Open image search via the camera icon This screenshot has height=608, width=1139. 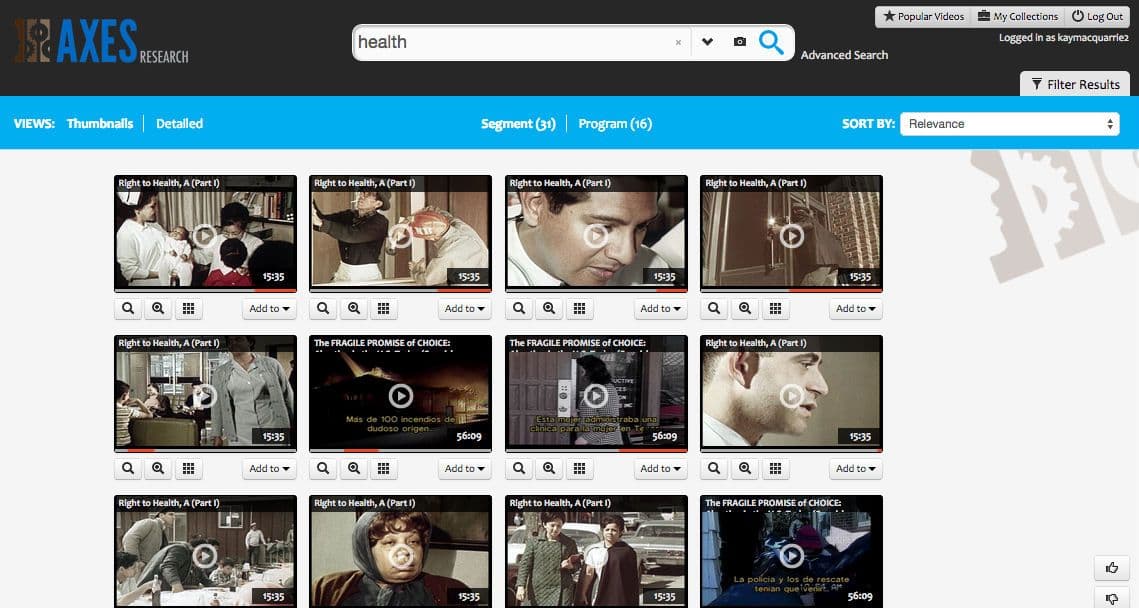(x=739, y=42)
